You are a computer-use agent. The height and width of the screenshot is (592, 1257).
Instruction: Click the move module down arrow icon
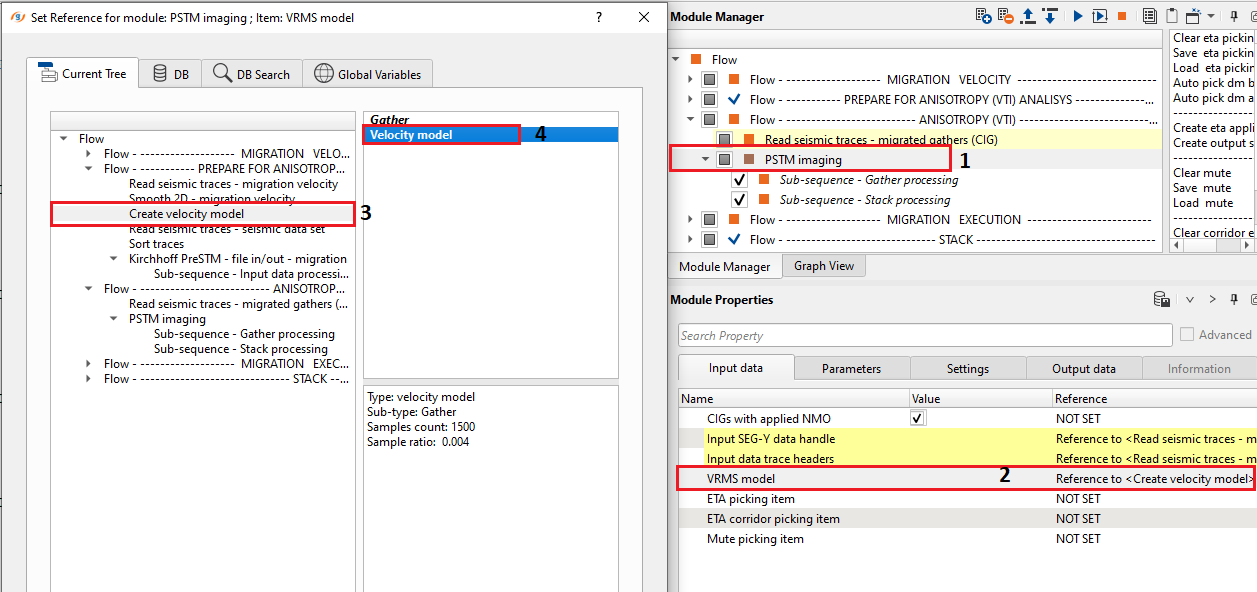point(1050,16)
